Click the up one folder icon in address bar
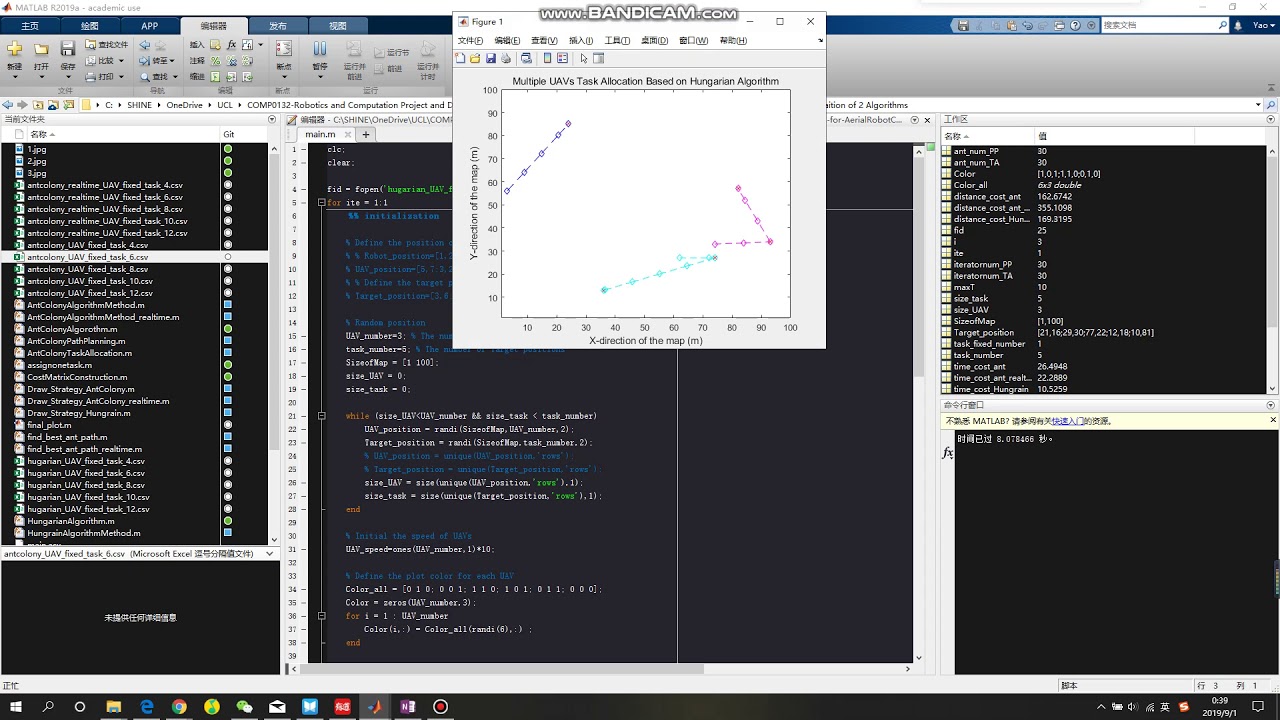1280x720 pixels. [38, 105]
